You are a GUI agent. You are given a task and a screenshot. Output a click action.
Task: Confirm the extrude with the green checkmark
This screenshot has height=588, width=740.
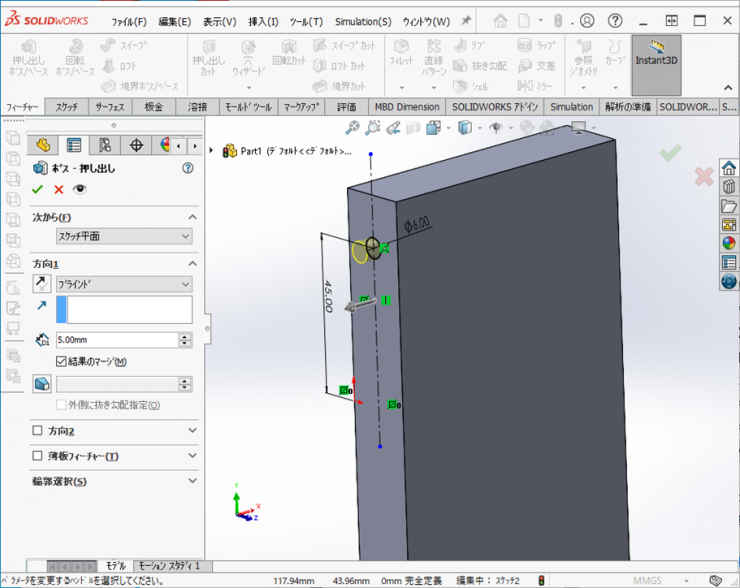(38, 189)
